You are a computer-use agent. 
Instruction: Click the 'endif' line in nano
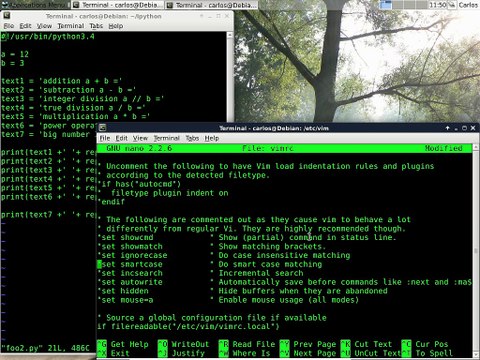click(111, 202)
